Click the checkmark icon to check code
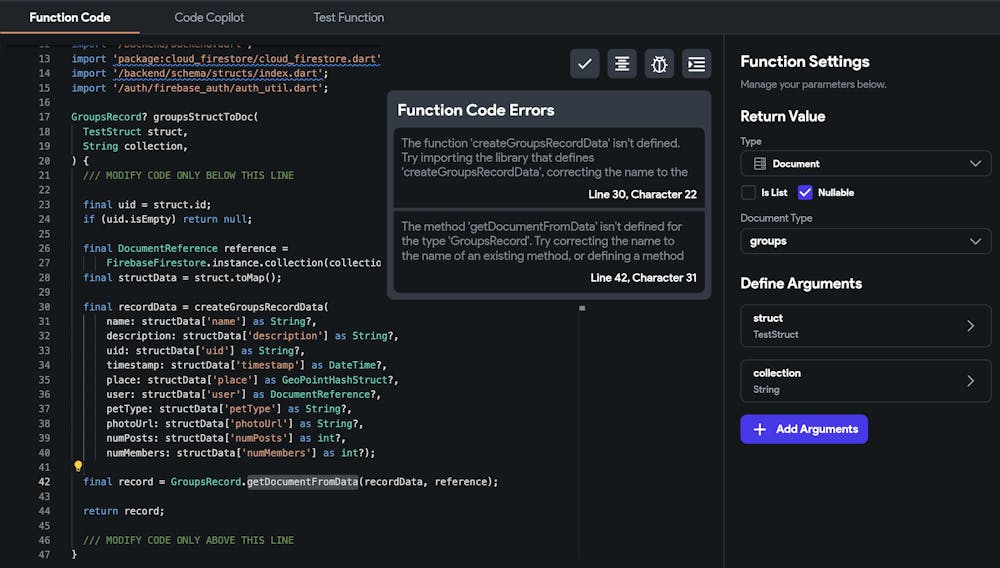 (x=585, y=63)
